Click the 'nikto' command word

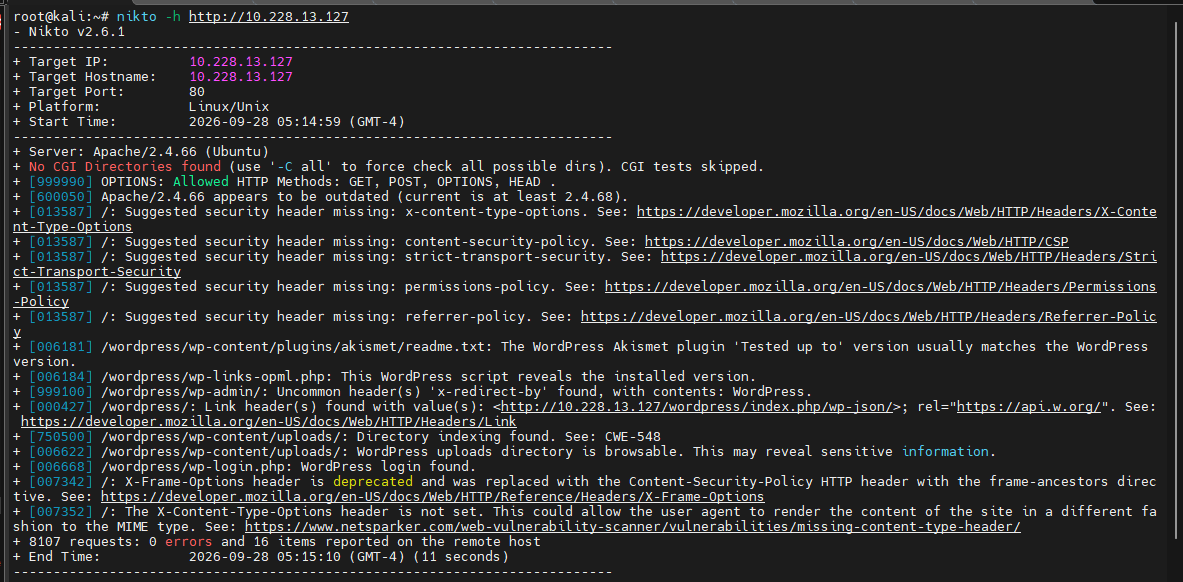137,17
